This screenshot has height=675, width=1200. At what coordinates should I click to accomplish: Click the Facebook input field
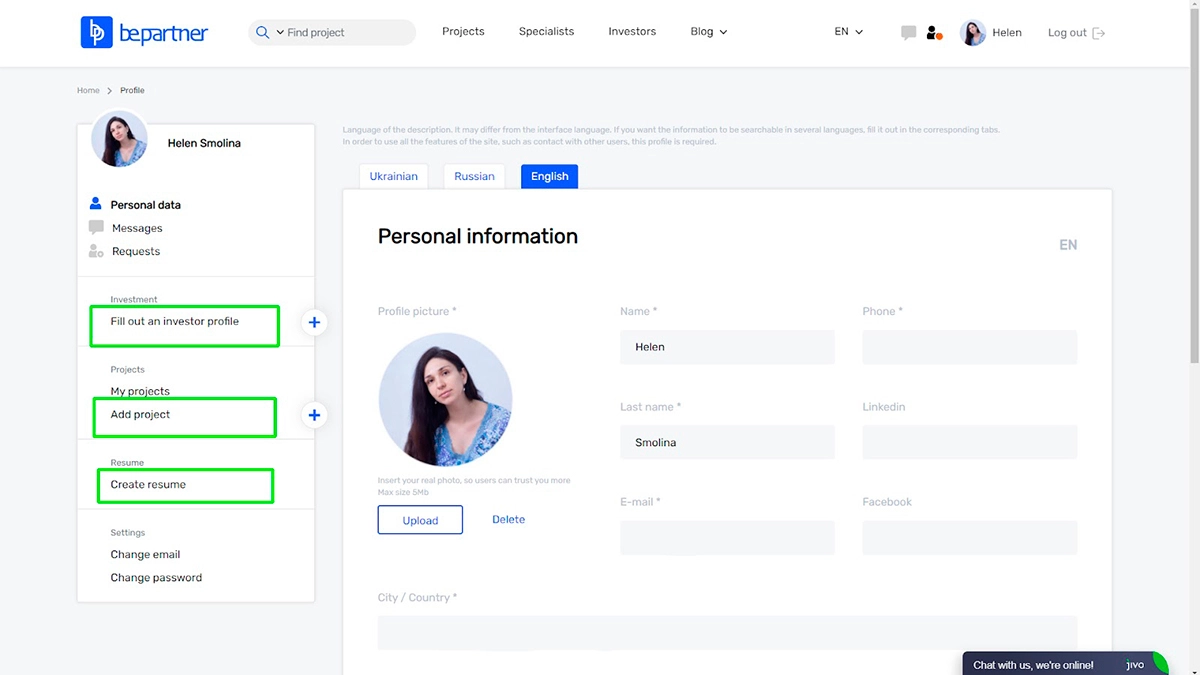970,537
